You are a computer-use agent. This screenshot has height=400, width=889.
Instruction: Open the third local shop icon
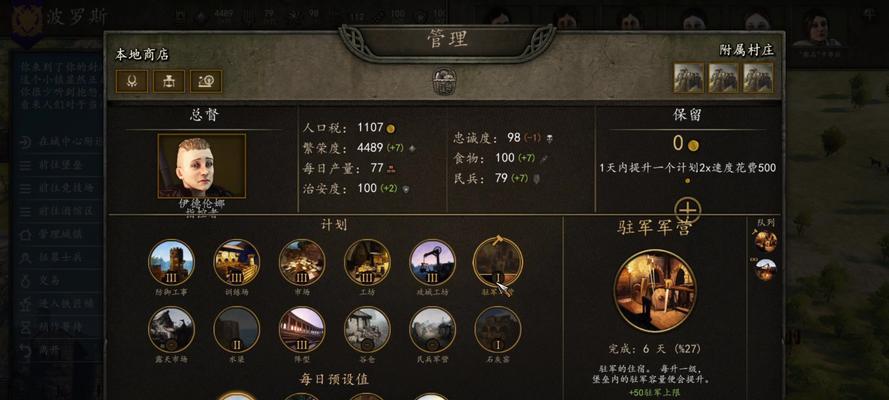tap(206, 81)
